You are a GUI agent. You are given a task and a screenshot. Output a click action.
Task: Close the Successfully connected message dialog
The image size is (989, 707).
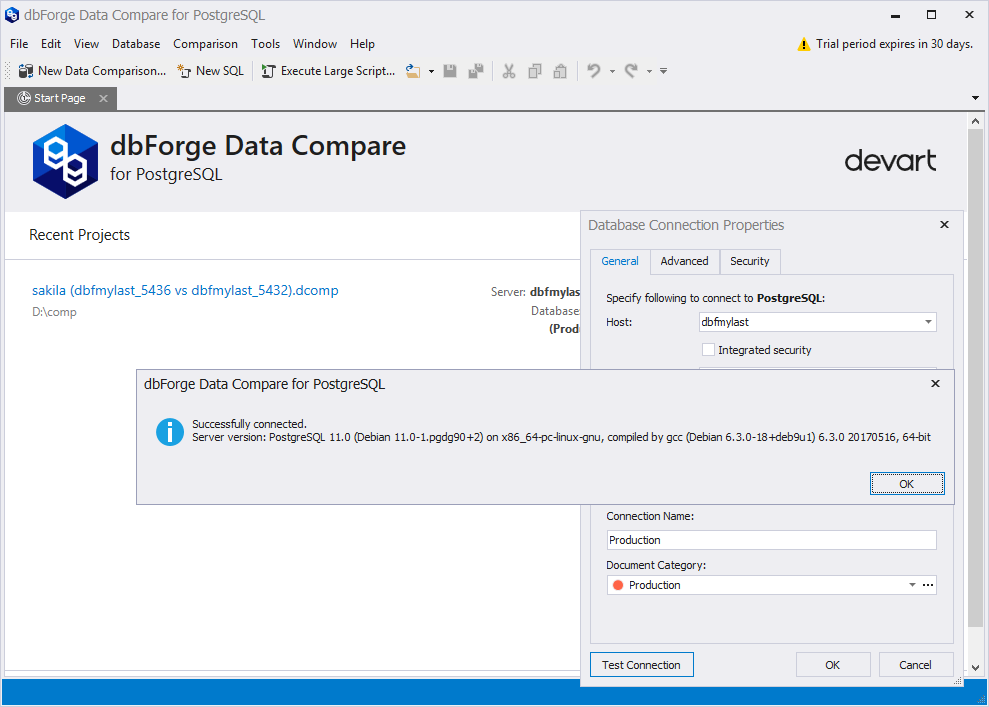[x=935, y=383]
